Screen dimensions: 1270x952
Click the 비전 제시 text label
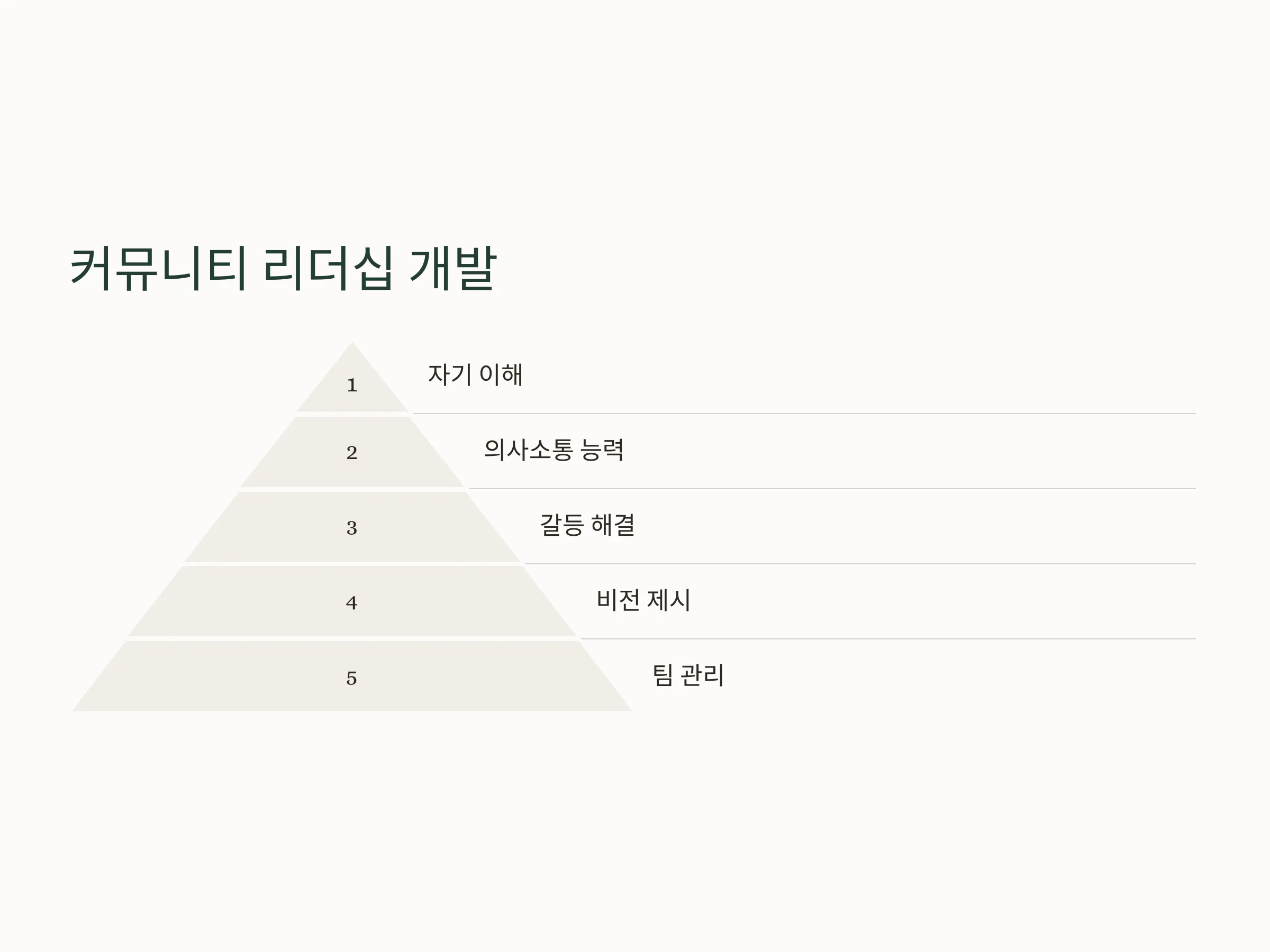(643, 600)
